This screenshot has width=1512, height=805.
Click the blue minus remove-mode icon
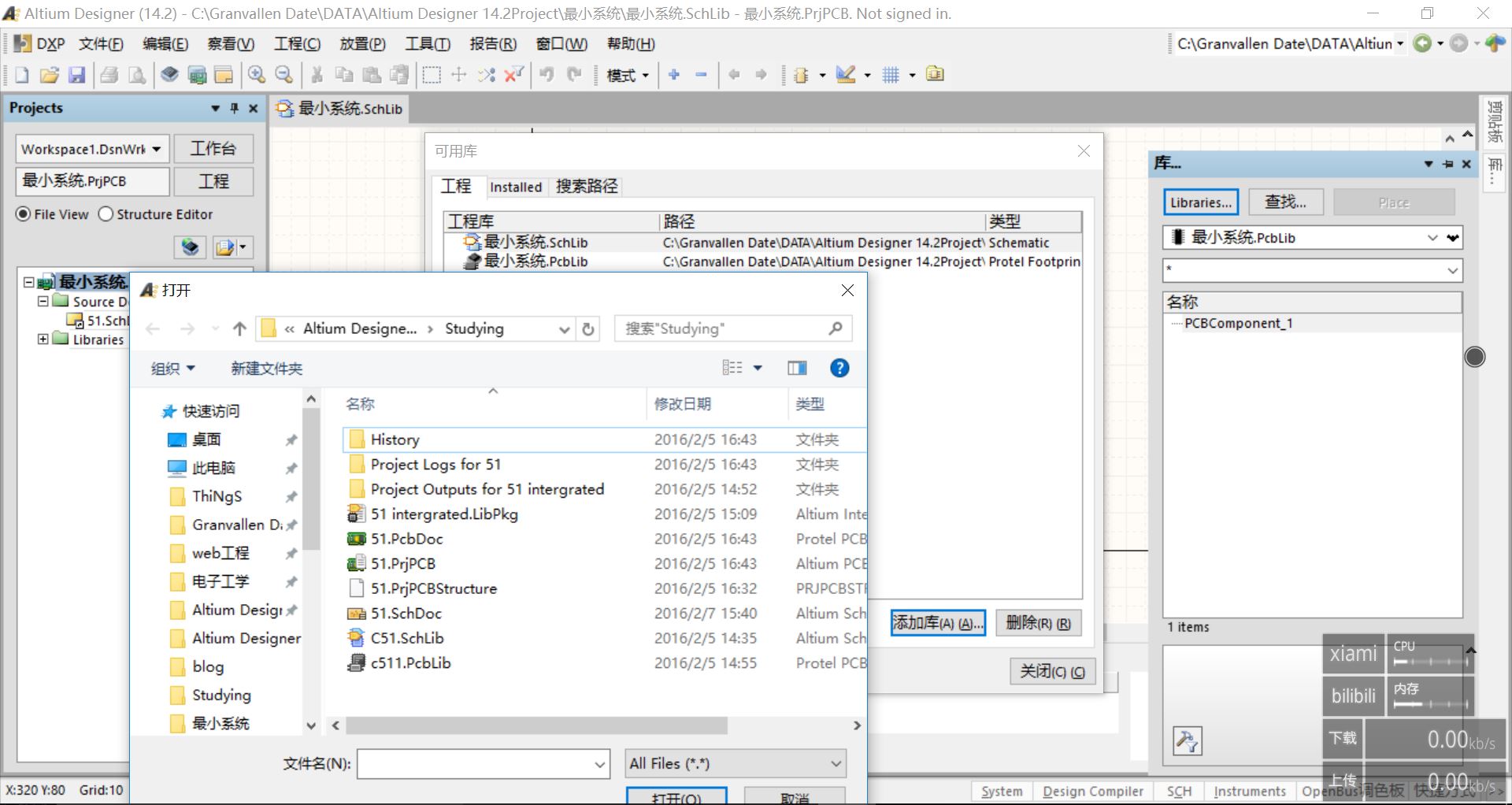(x=701, y=75)
